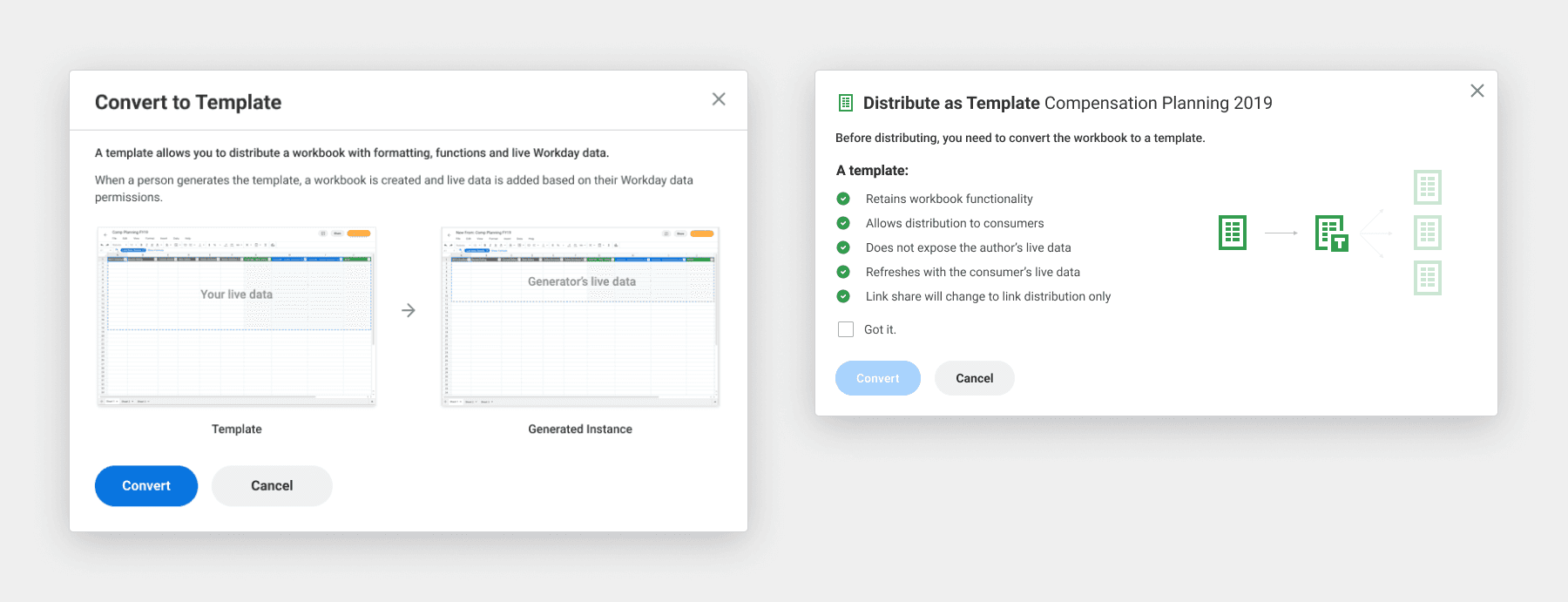Viewport: 1568px width, 602px height.
Task: Click the spreadsheet icon beside Distribute as Template
Action: click(846, 103)
